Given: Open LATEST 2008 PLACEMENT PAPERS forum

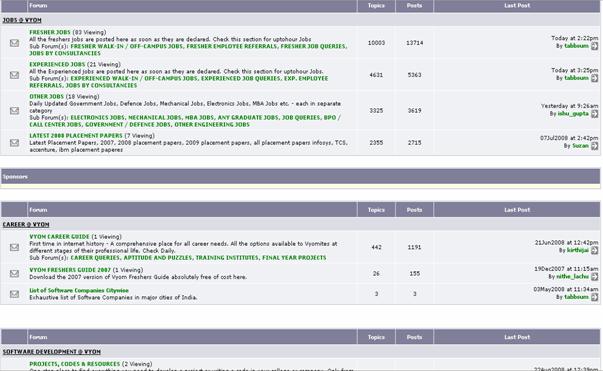Looking at the screenshot, I should [76, 136].
